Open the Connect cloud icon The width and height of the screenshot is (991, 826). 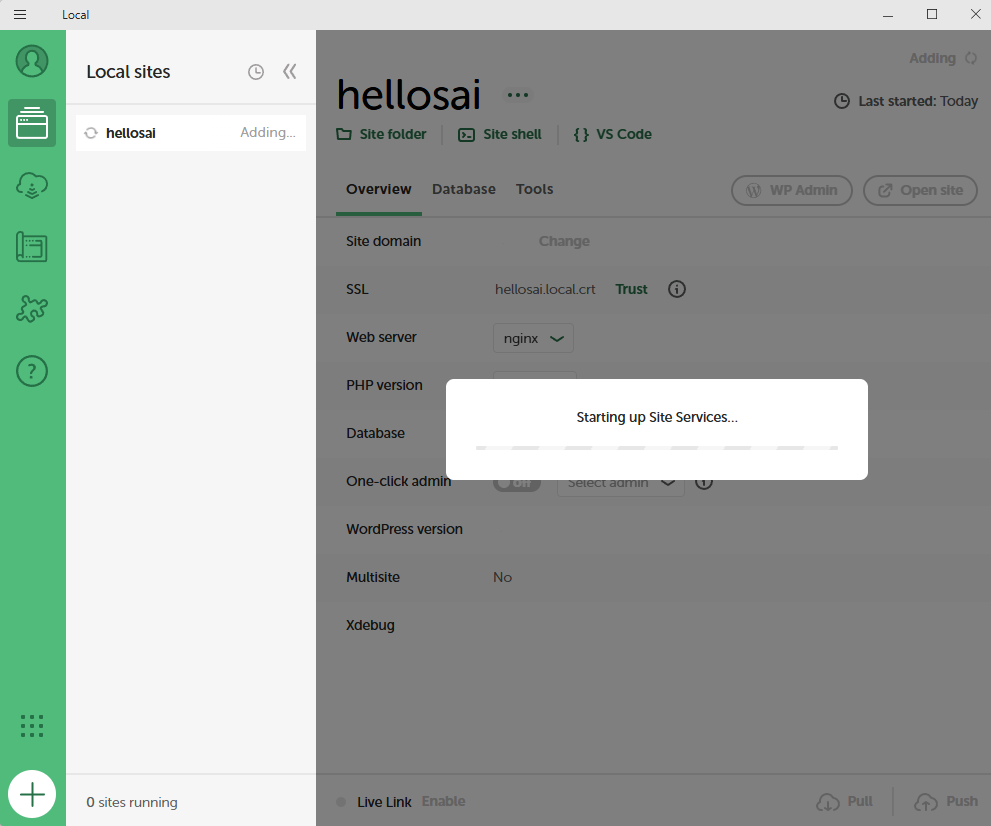click(x=32, y=185)
